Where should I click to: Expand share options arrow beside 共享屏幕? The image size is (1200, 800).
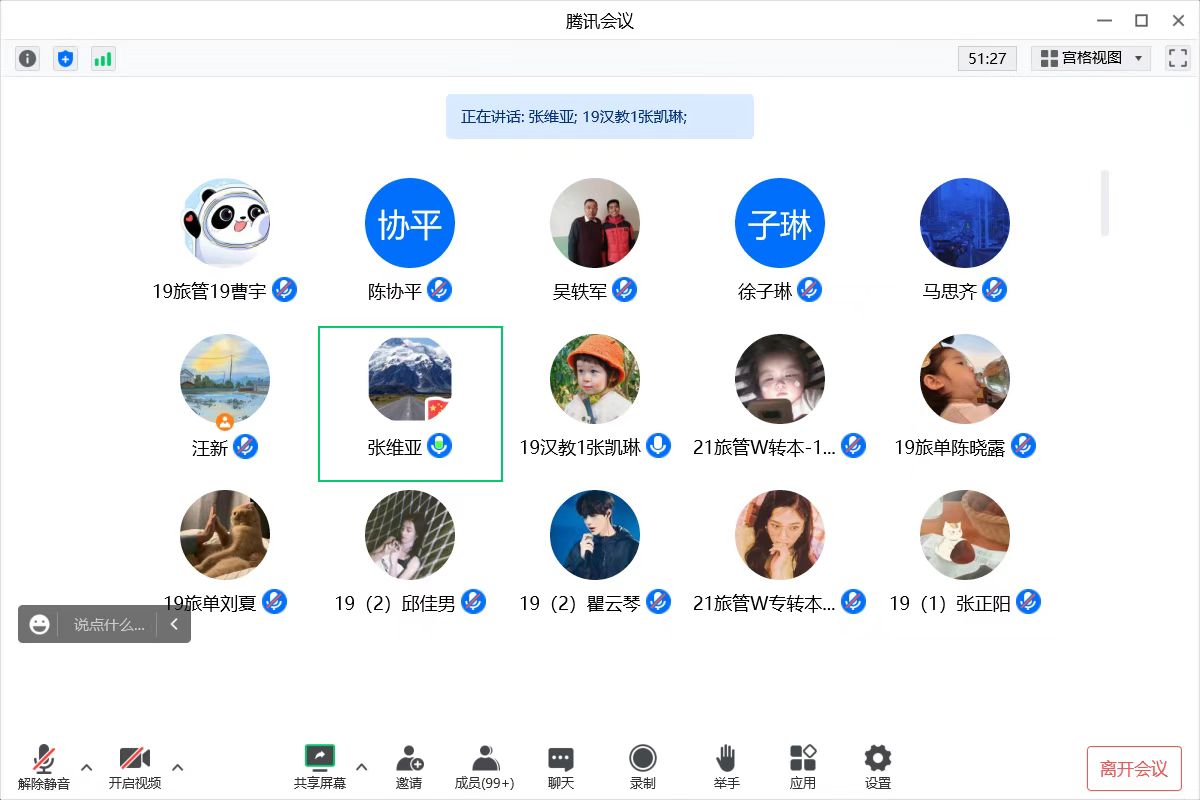(x=362, y=767)
